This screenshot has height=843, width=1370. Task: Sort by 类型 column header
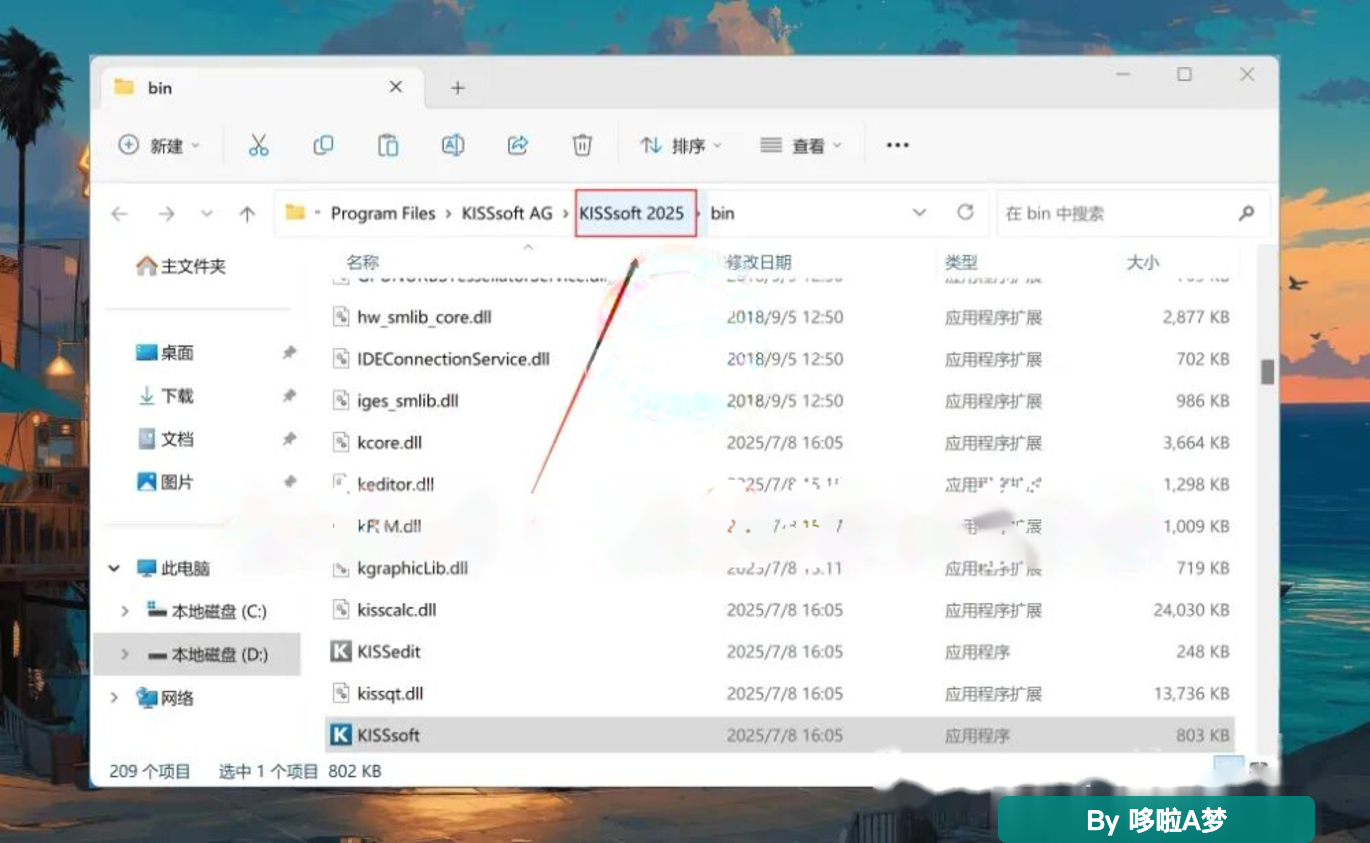coord(961,262)
